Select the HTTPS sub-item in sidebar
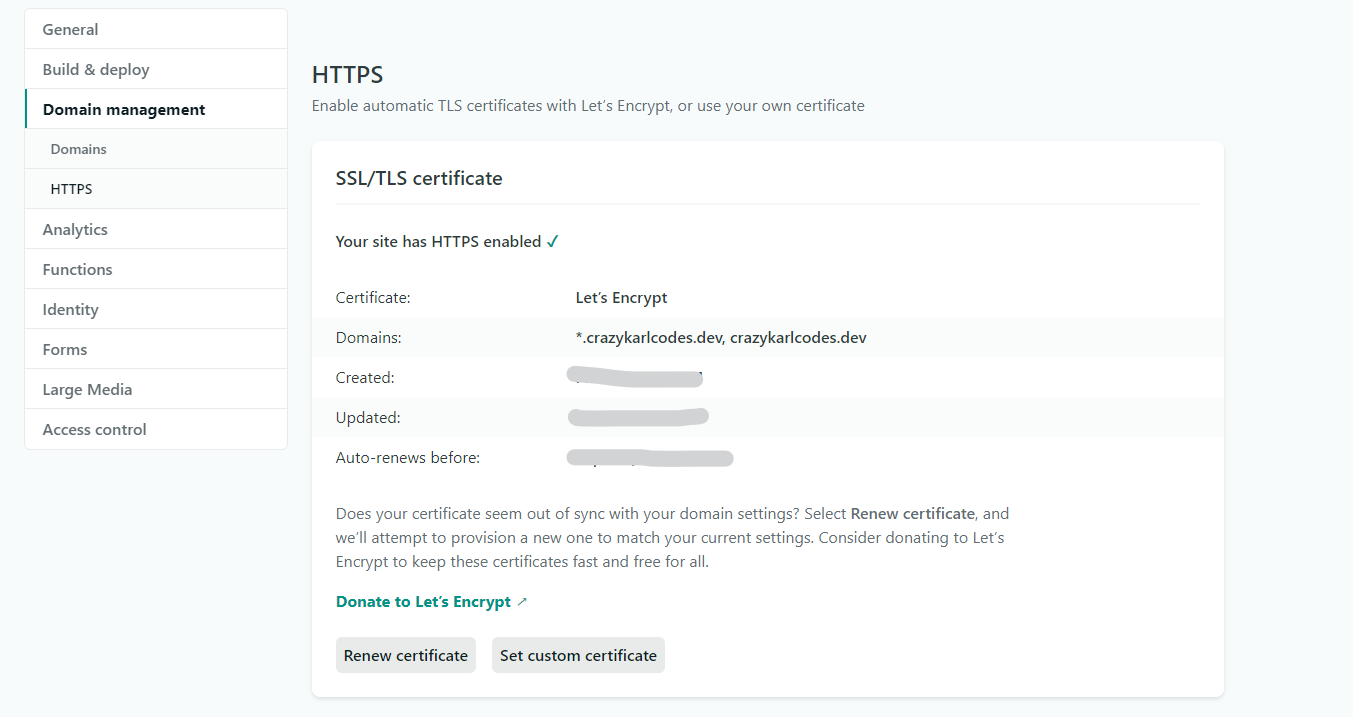The height and width of the screenshot is (717, 1353). (x=72, y=189)
